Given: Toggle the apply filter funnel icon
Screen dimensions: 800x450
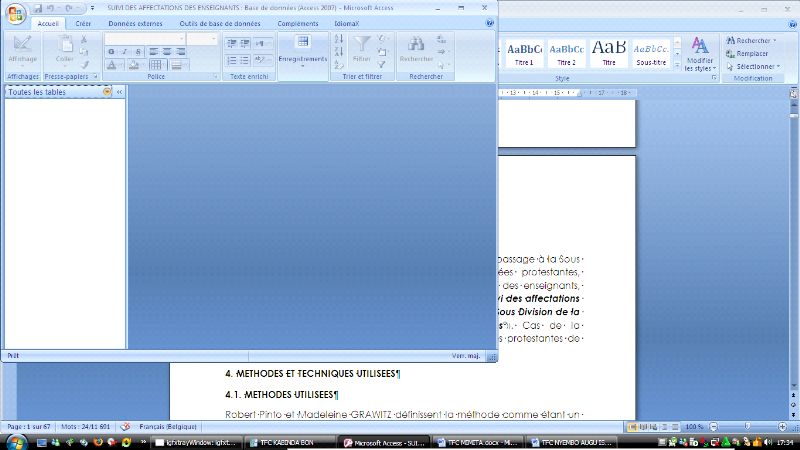Looking at the screenshot, I should [382, 65].
